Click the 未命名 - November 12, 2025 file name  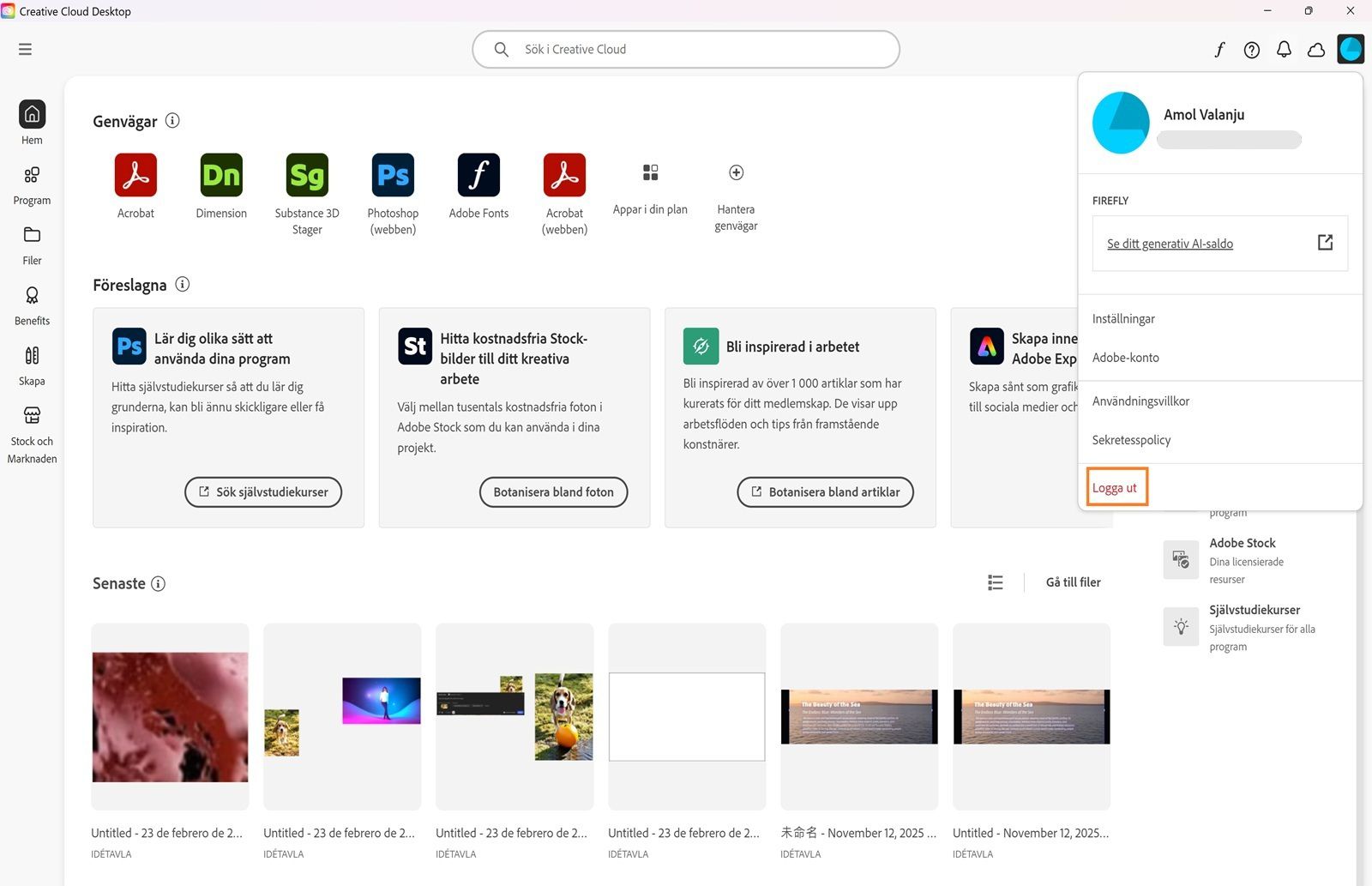point(858,833)
